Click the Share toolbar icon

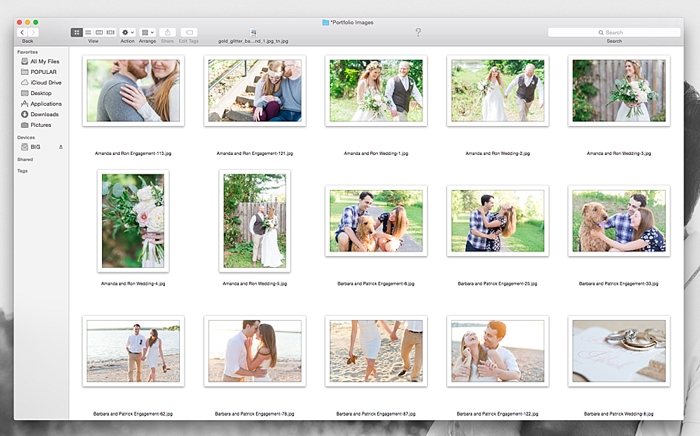pyautogui.click(x=167, y=33)
